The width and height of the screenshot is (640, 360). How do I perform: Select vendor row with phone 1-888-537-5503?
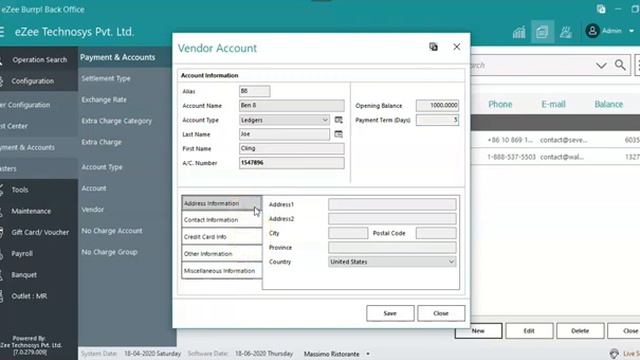(555, 157)
